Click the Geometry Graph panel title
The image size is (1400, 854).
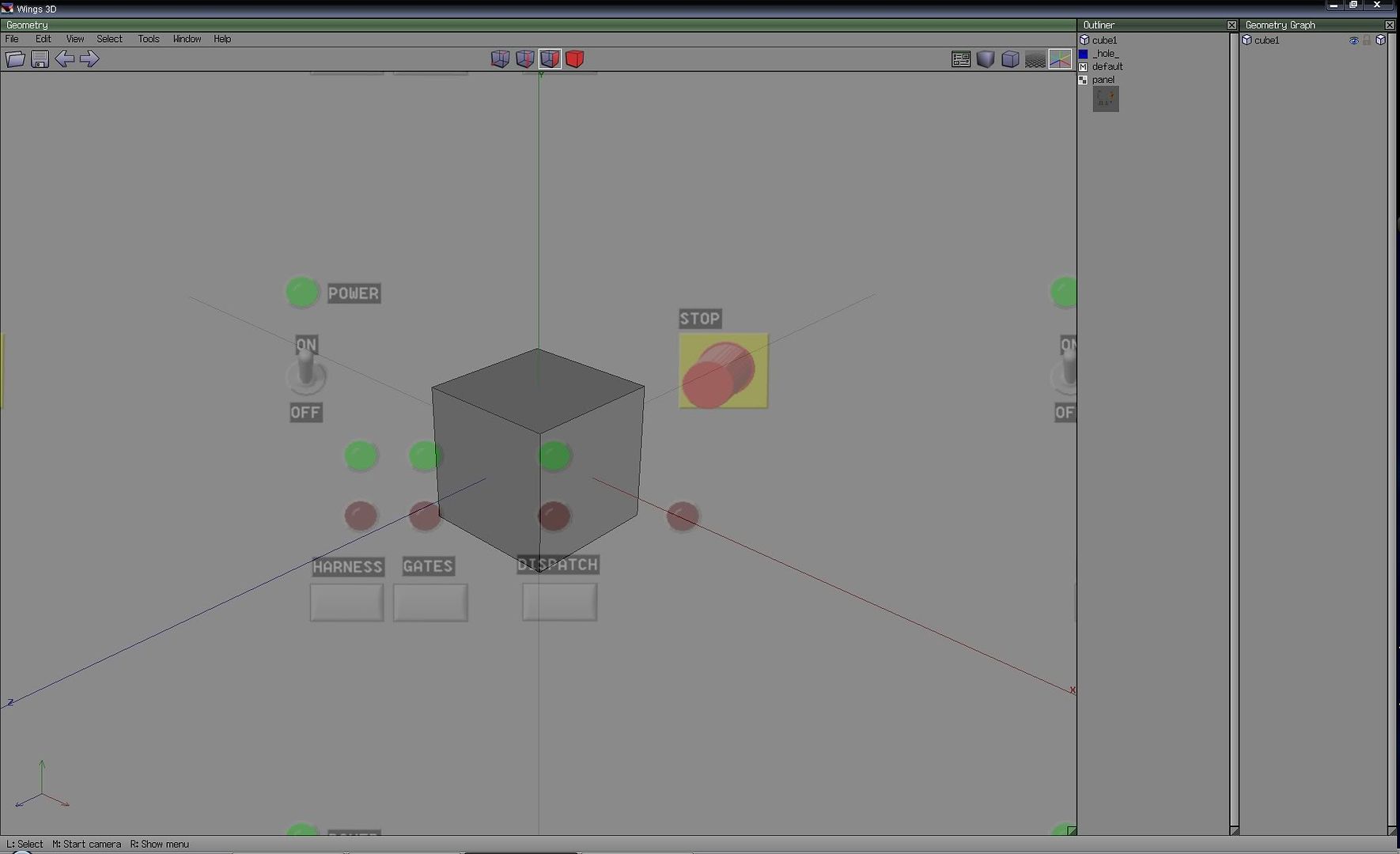point(1280,25)
